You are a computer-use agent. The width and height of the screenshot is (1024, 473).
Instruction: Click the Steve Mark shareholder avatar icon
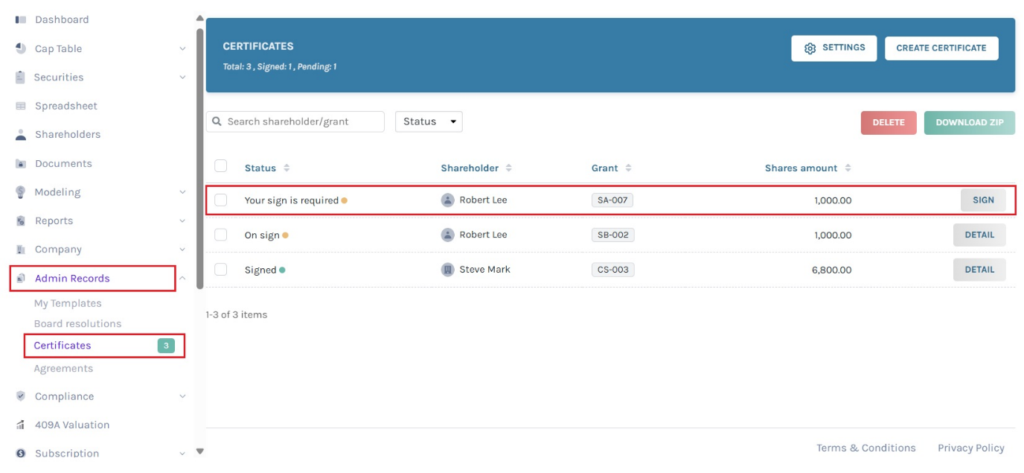[x=448, y=270]
